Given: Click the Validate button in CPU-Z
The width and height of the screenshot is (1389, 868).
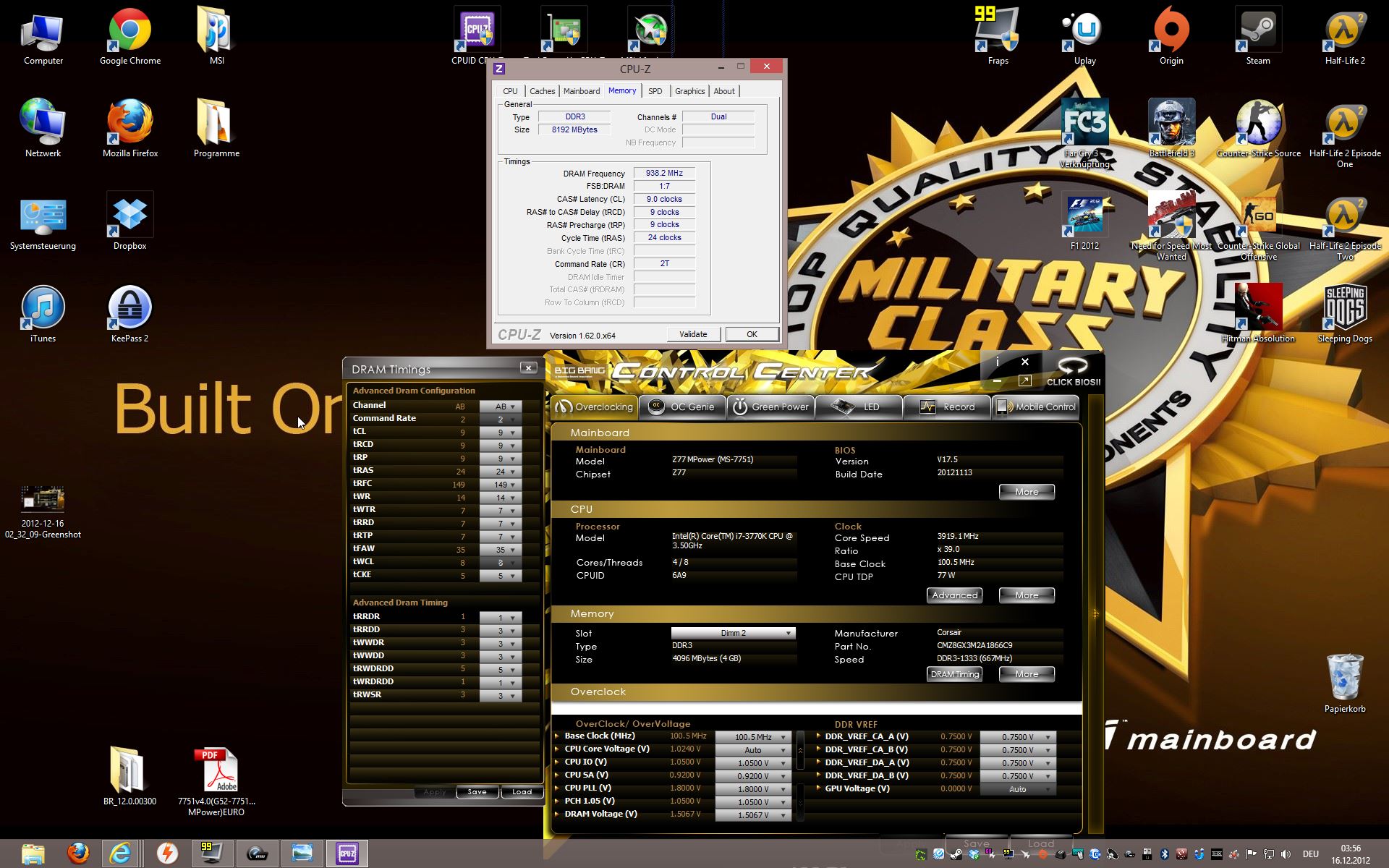Looking at the screenshot, I should coord(692,334).
